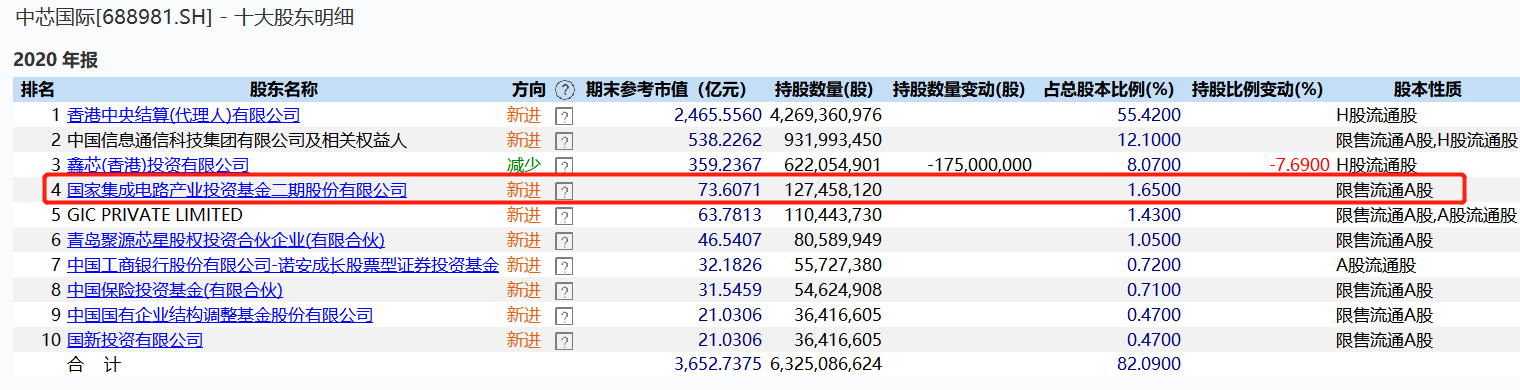Click the share ratio 12.1000

[1149, 140]
